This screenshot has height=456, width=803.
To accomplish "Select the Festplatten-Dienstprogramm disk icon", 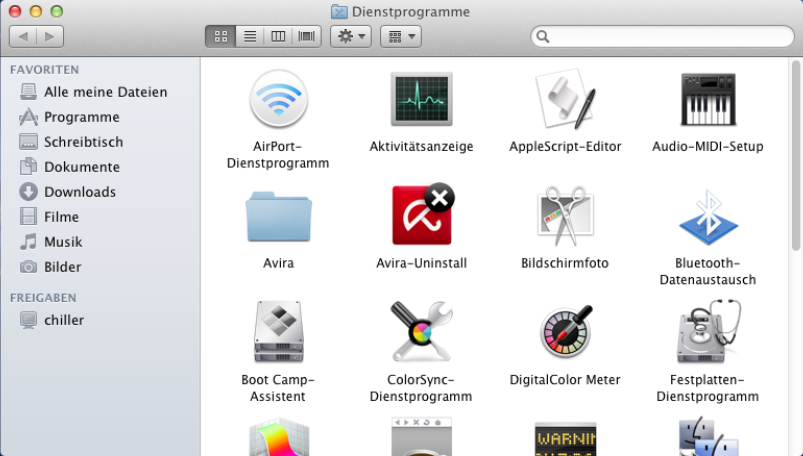I will pyautogui.click(x=708, y=332).
